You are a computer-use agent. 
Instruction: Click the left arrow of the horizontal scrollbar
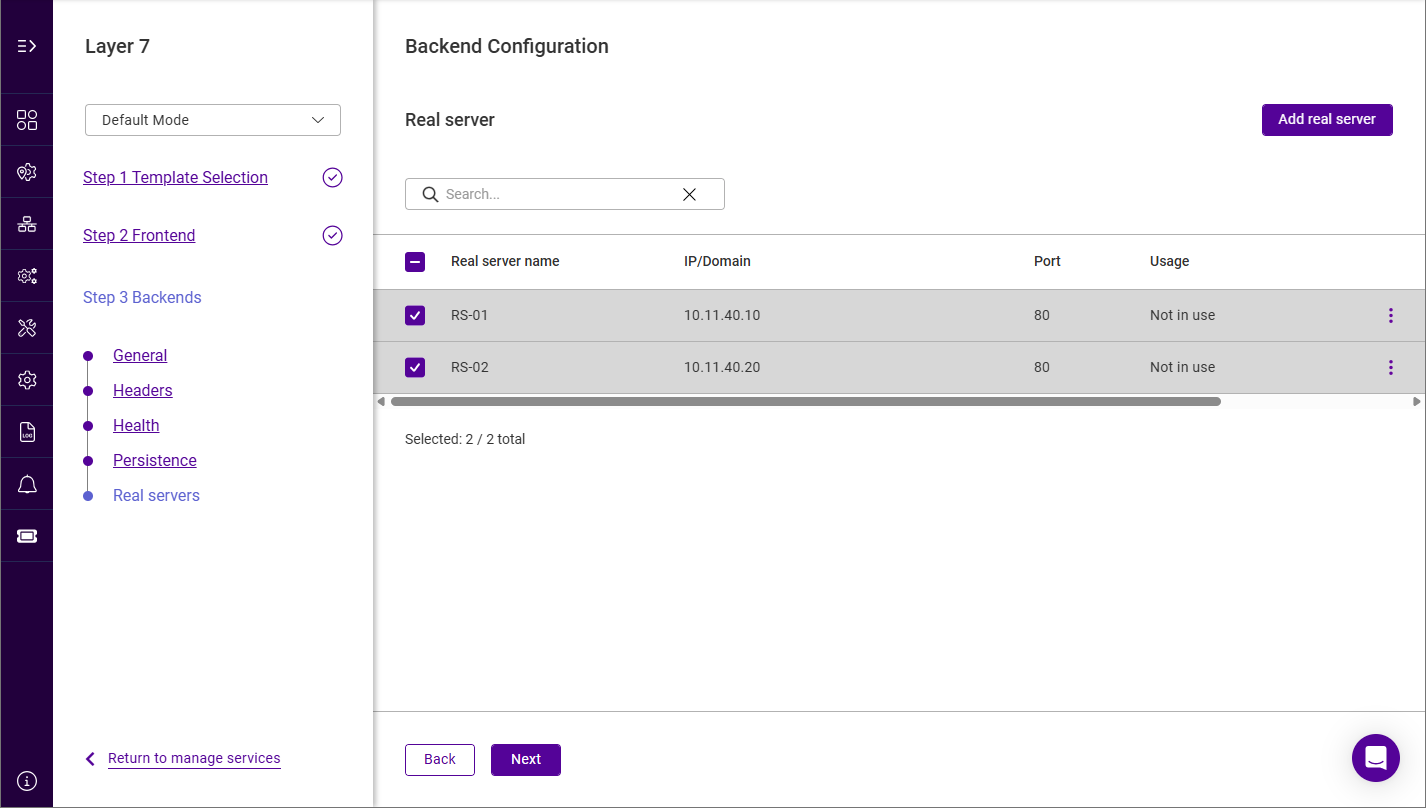pyautogui.click(x=380, y=401)
